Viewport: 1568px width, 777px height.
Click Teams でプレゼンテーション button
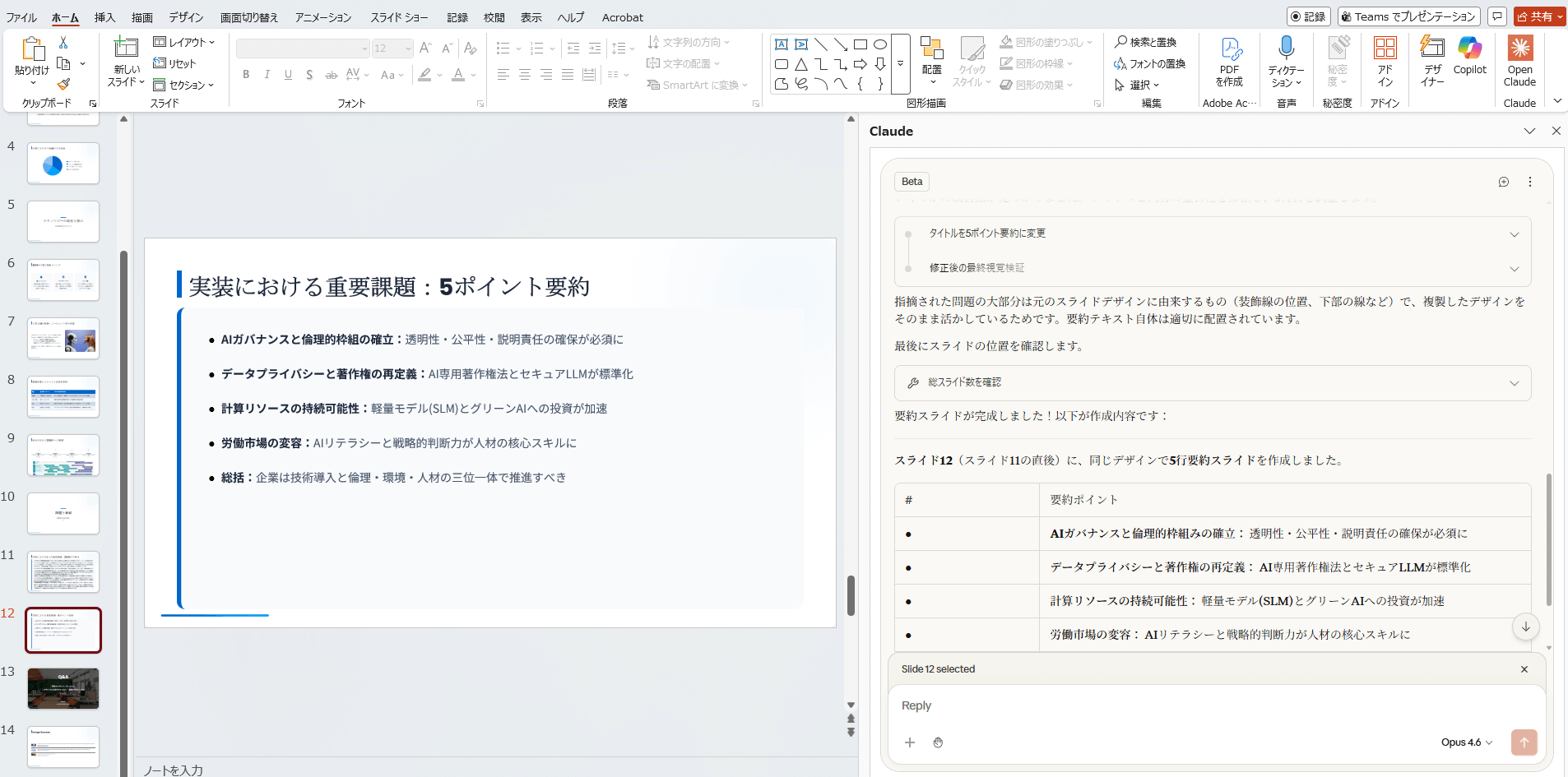coord(1408,16)
